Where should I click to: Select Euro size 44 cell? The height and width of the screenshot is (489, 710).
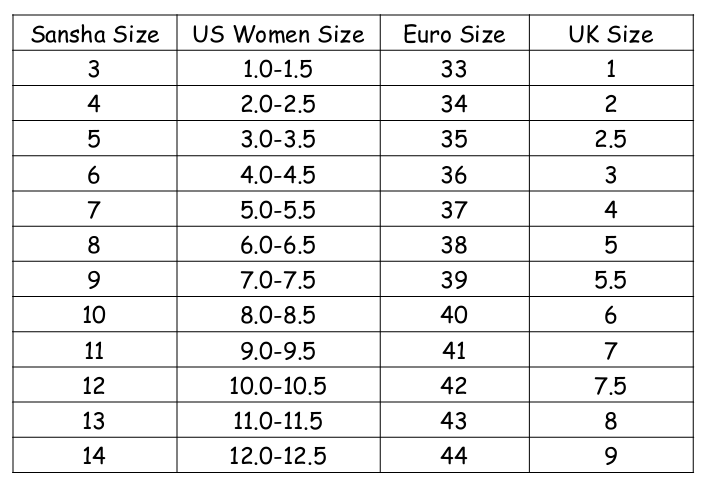tap(455, 455)
